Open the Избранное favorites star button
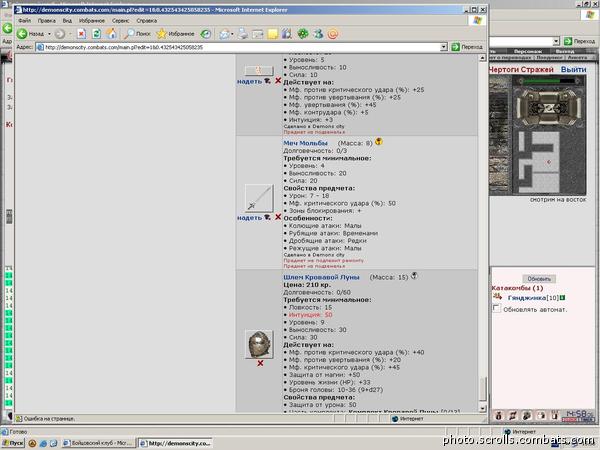 [176, 34]
